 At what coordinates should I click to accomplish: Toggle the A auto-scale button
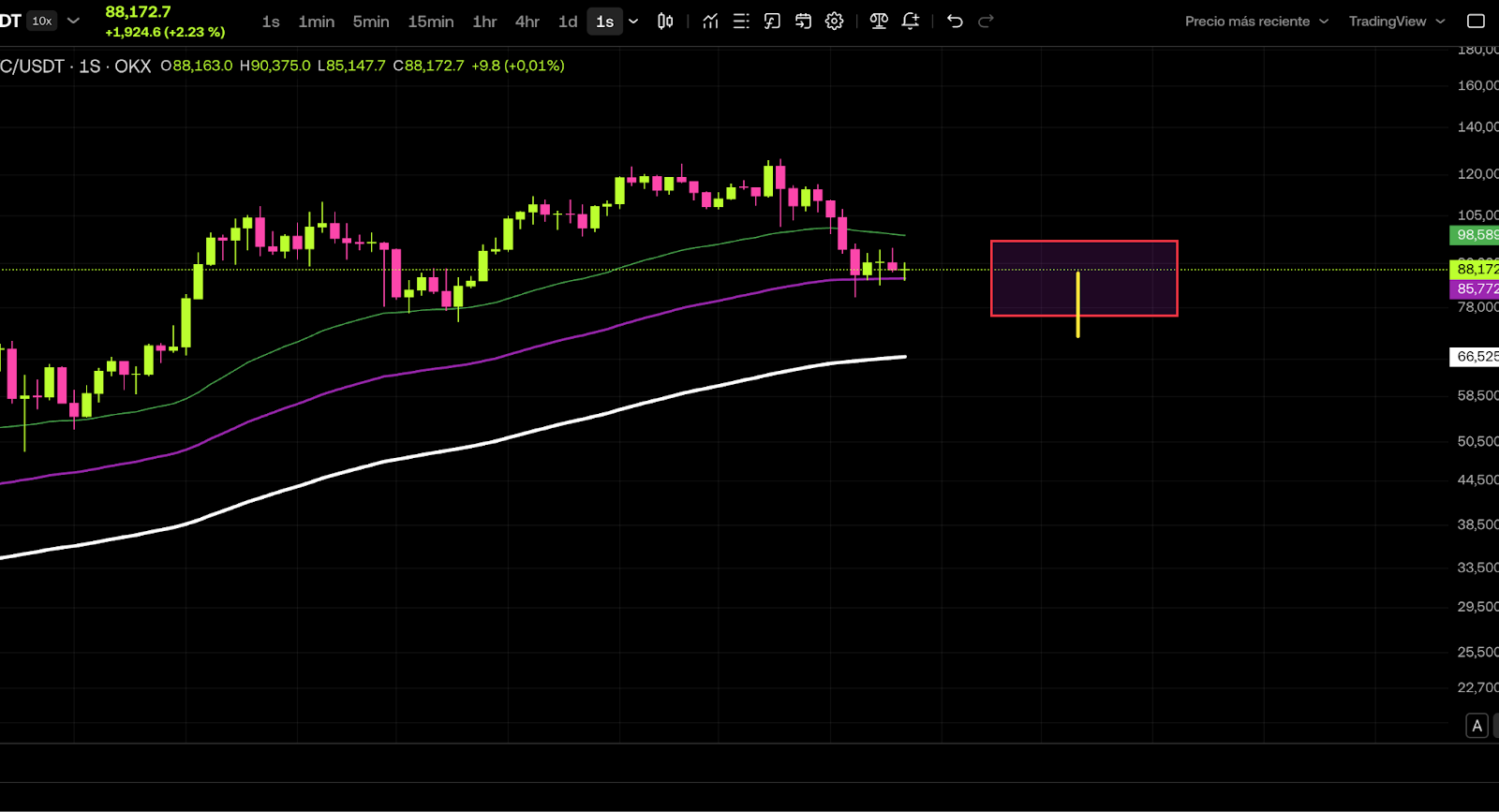pos(1477,726)
